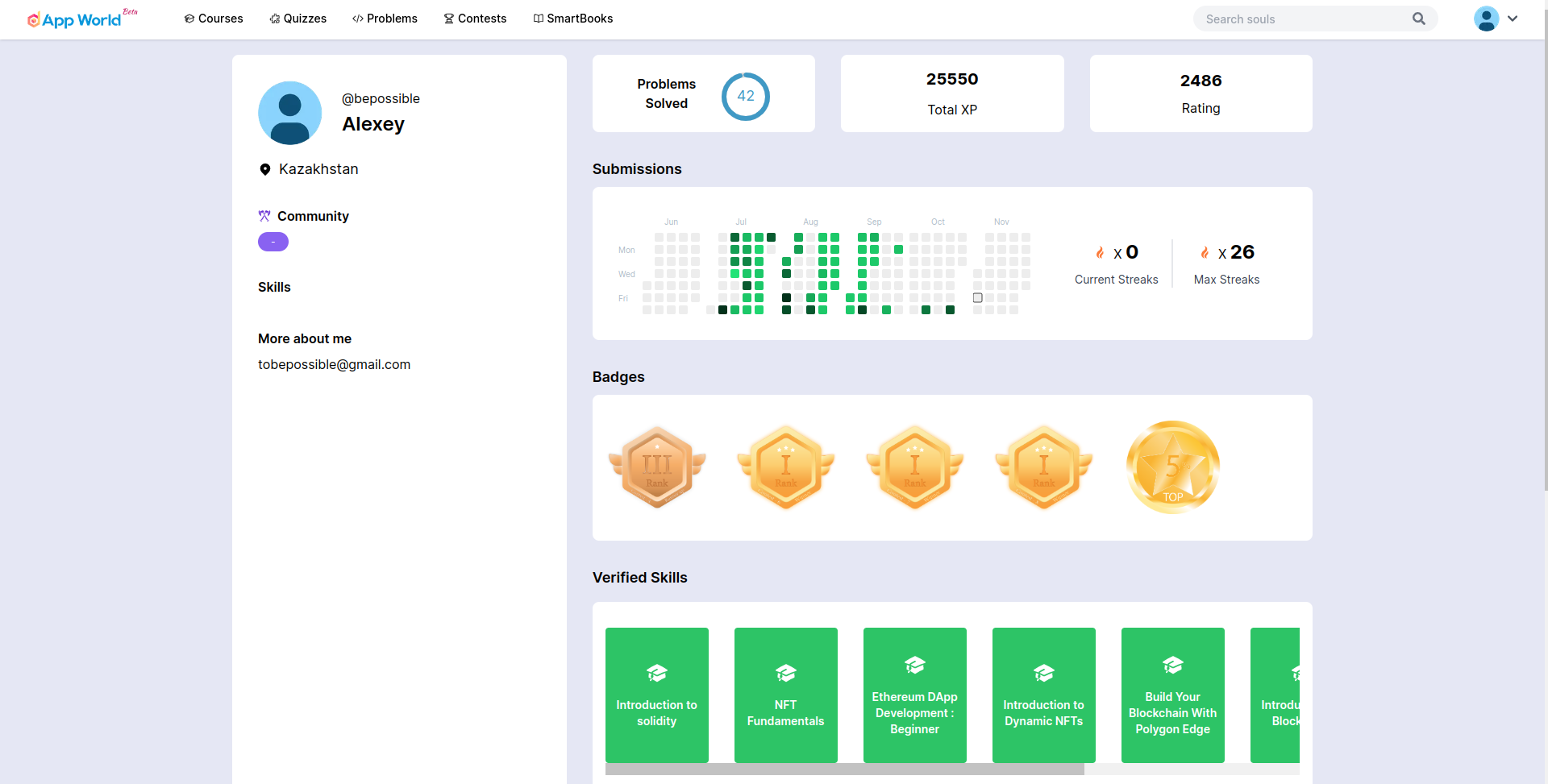Click the Problems Solved progress circle
This screenshot has width=1548, height=784.
click(745, 96)
